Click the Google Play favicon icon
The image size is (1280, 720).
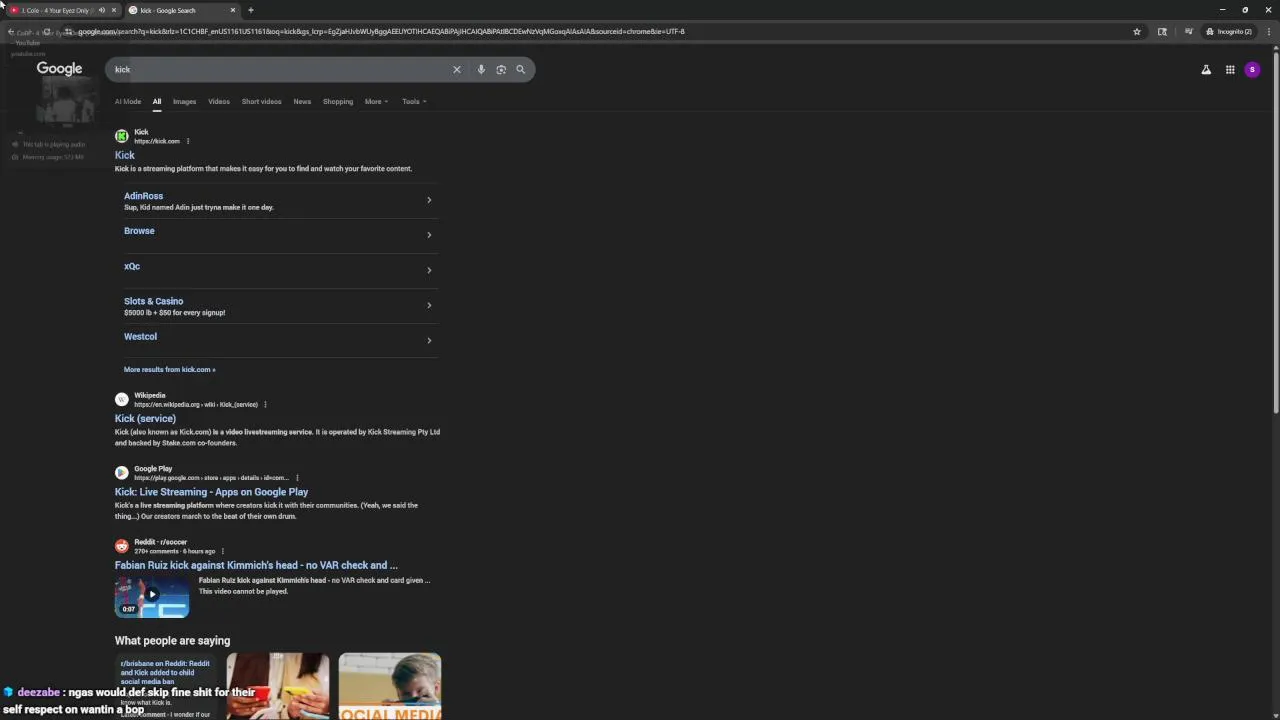(122, 473)
